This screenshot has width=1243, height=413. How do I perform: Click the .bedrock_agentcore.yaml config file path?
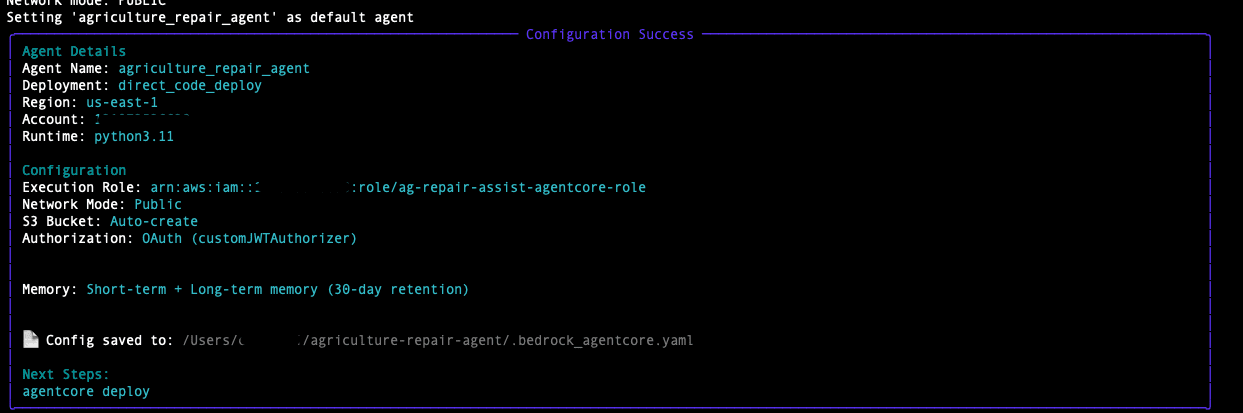(x=438, y=340)
